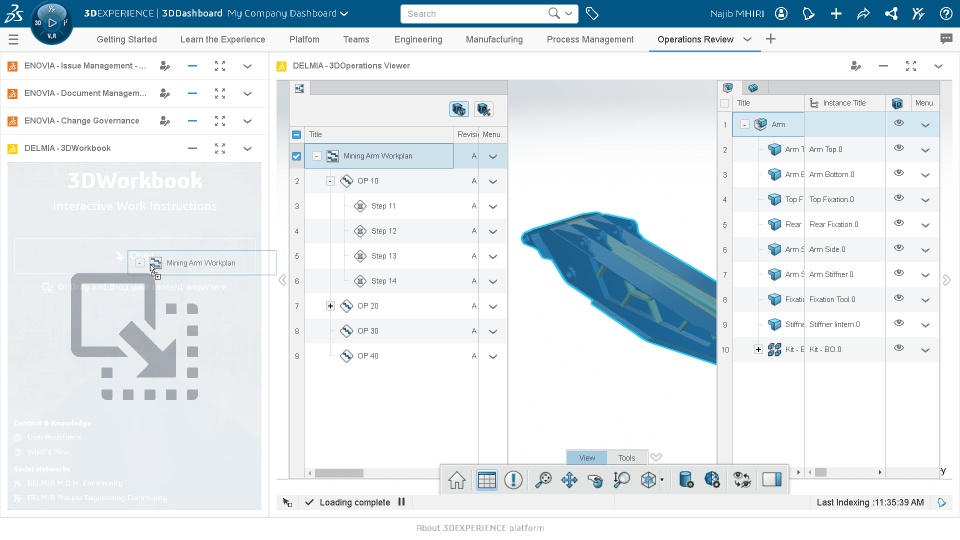Open the help question mark icon
The width and height of the screenshot is (960, 540).
946,13
